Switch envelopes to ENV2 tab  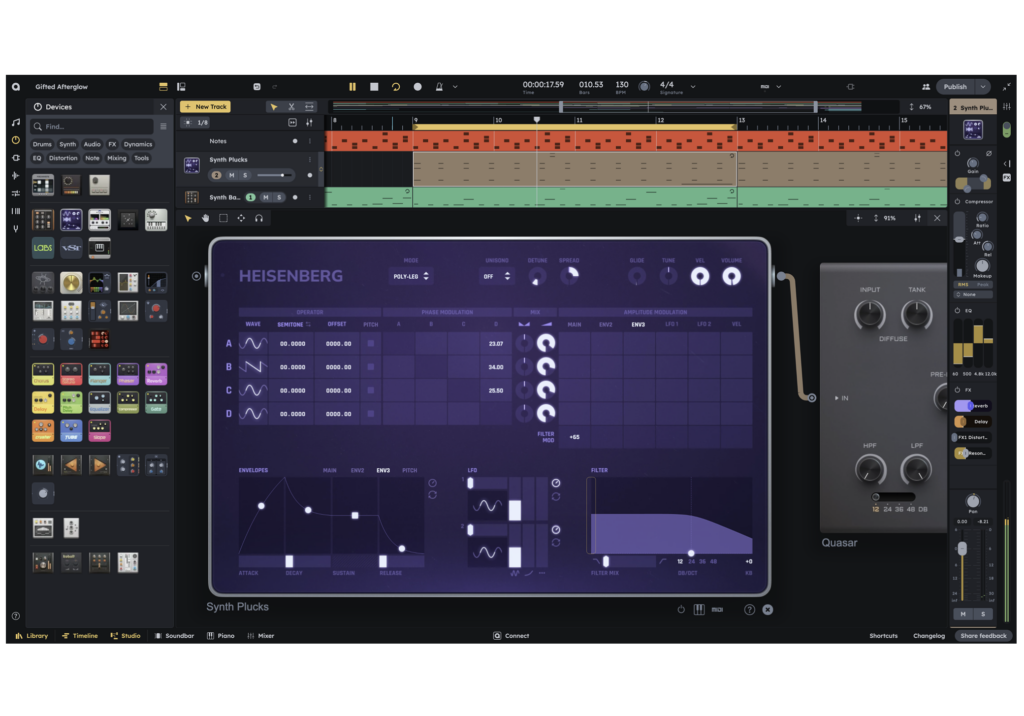pyautogui.click(x=357, y=470)
